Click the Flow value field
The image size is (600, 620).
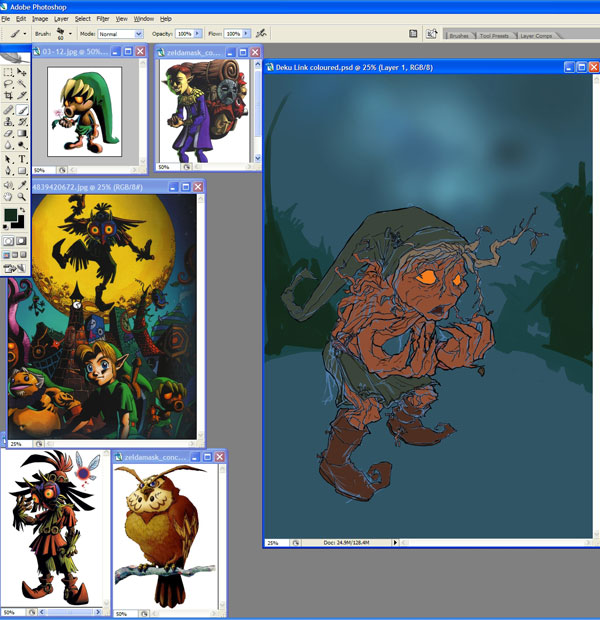(x=233, y=34)
